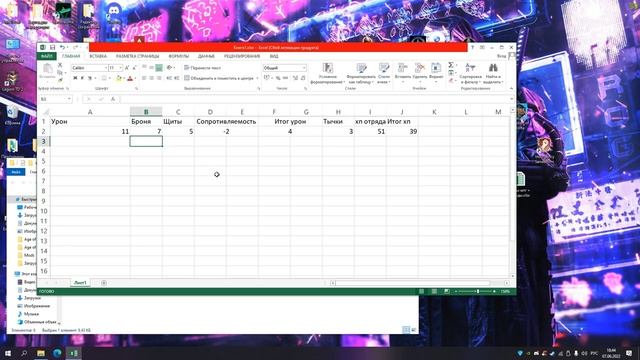The width and height of the screenshot is (640, 360).
Task: Apply bold formatting
Action: click(75, 78)
